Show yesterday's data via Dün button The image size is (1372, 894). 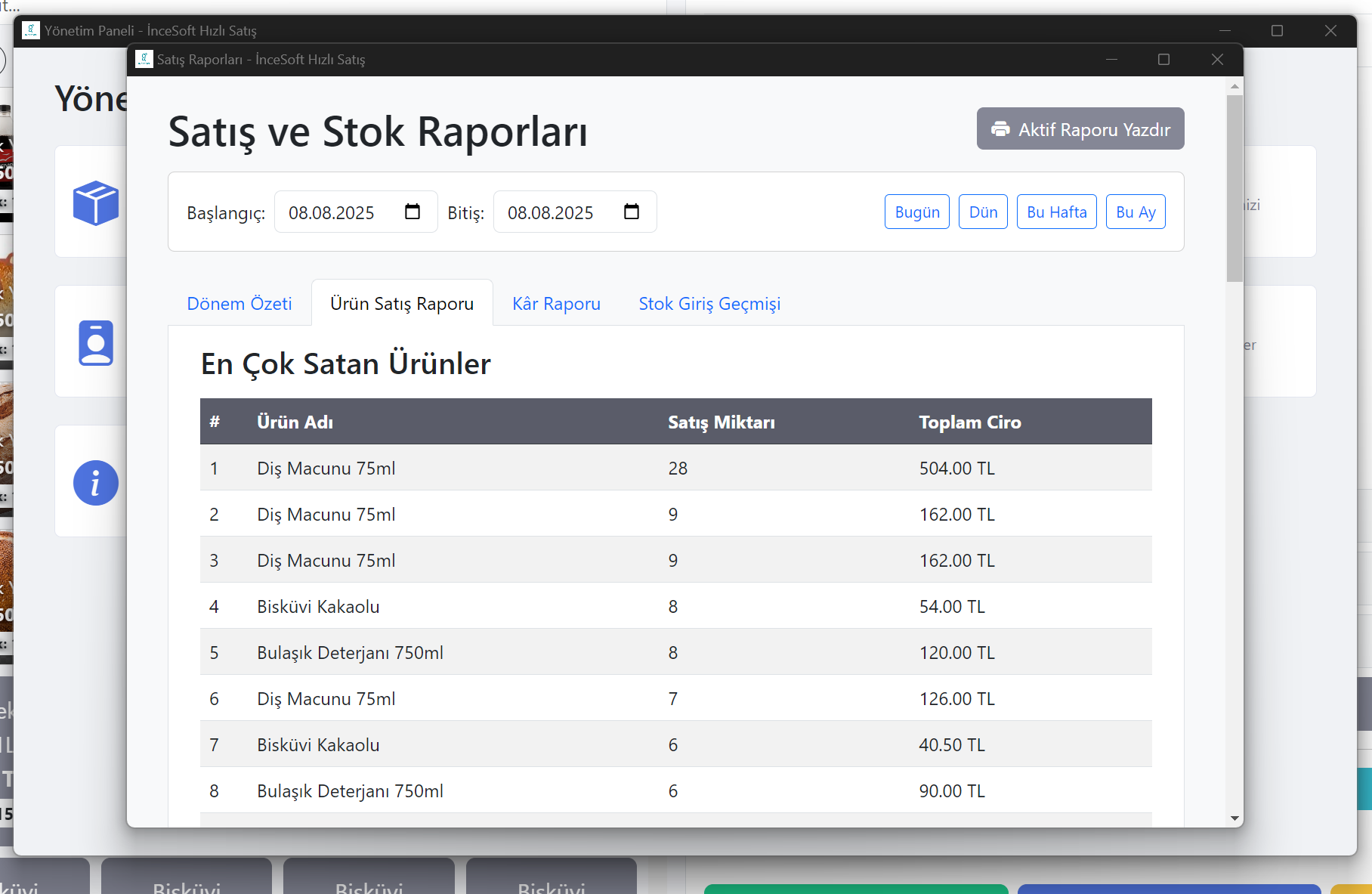[982, 212]
